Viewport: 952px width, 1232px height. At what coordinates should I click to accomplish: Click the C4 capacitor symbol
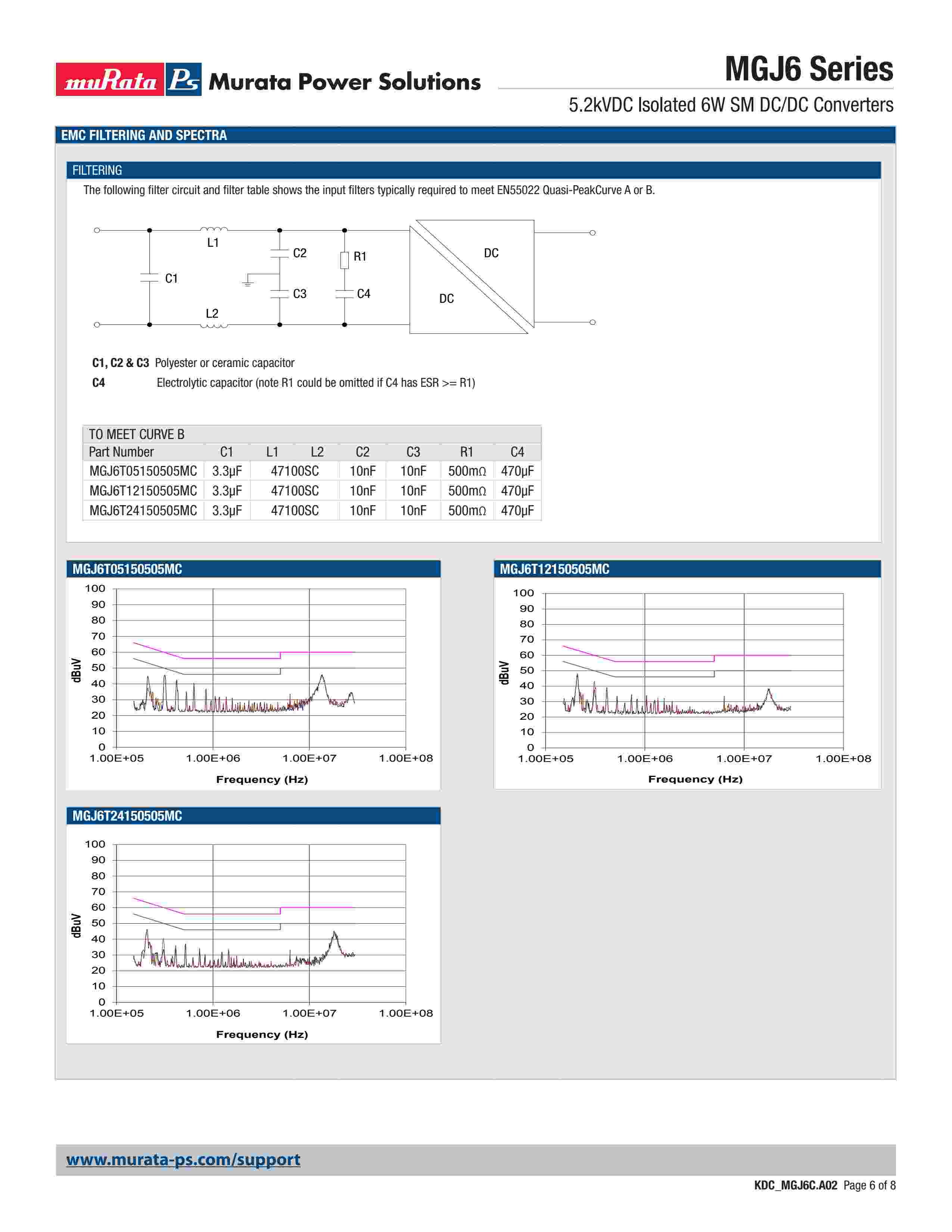click(345, 293)
